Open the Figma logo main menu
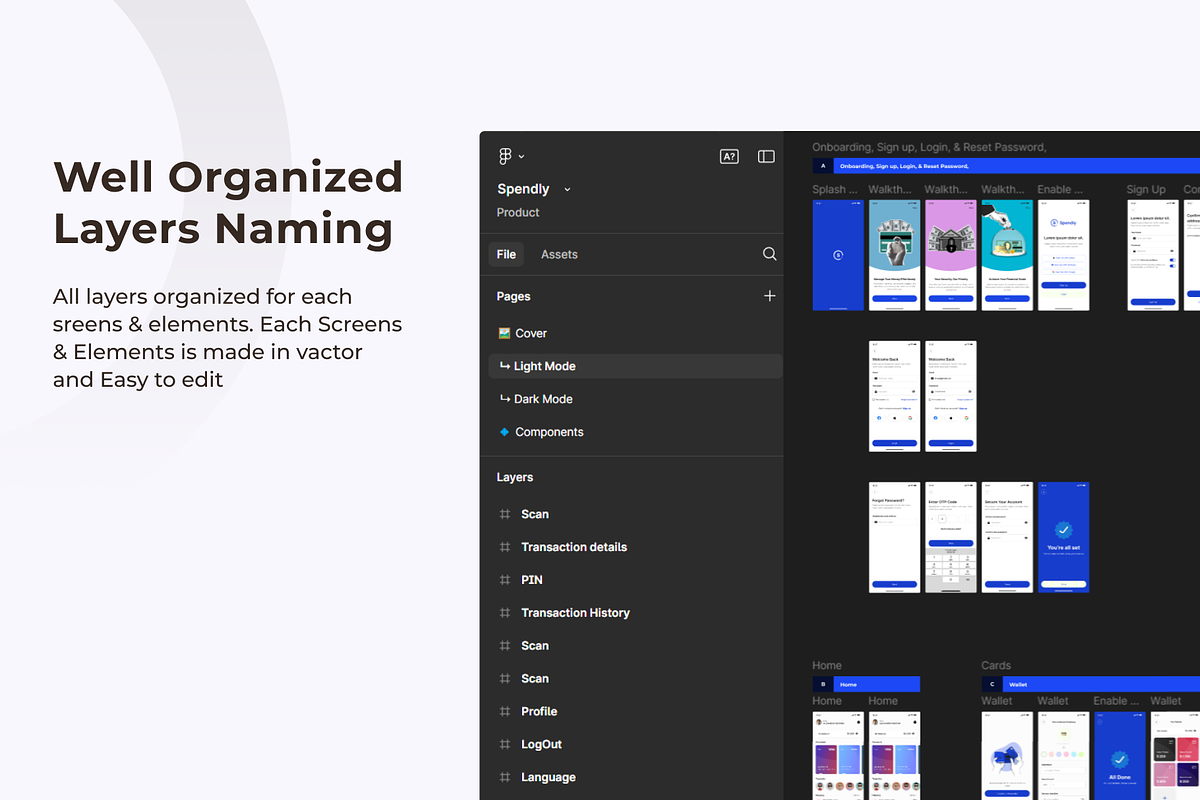The height and width of the screenshot is (800, 1200). [505, 156]
